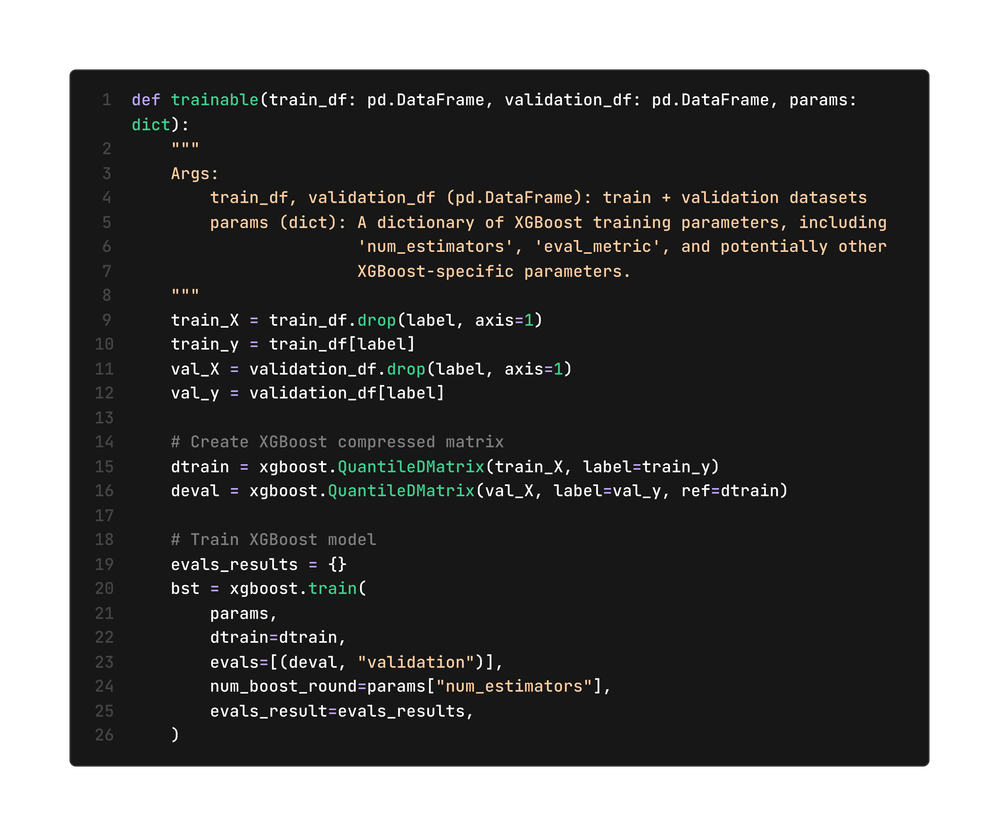This screenshot has height=836, width=999.
Task: Click the '# Train XGBoost model' comment
Action: 273,540
